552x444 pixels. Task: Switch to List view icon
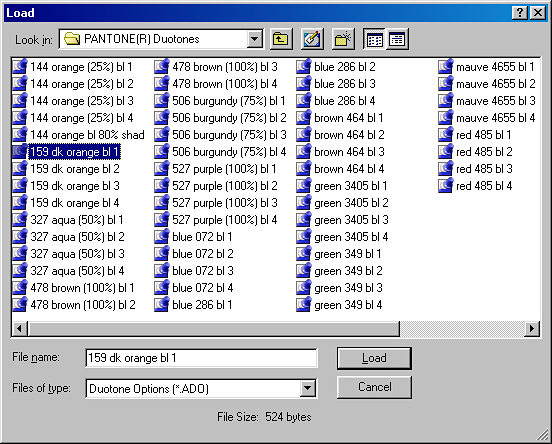[375, 39]
